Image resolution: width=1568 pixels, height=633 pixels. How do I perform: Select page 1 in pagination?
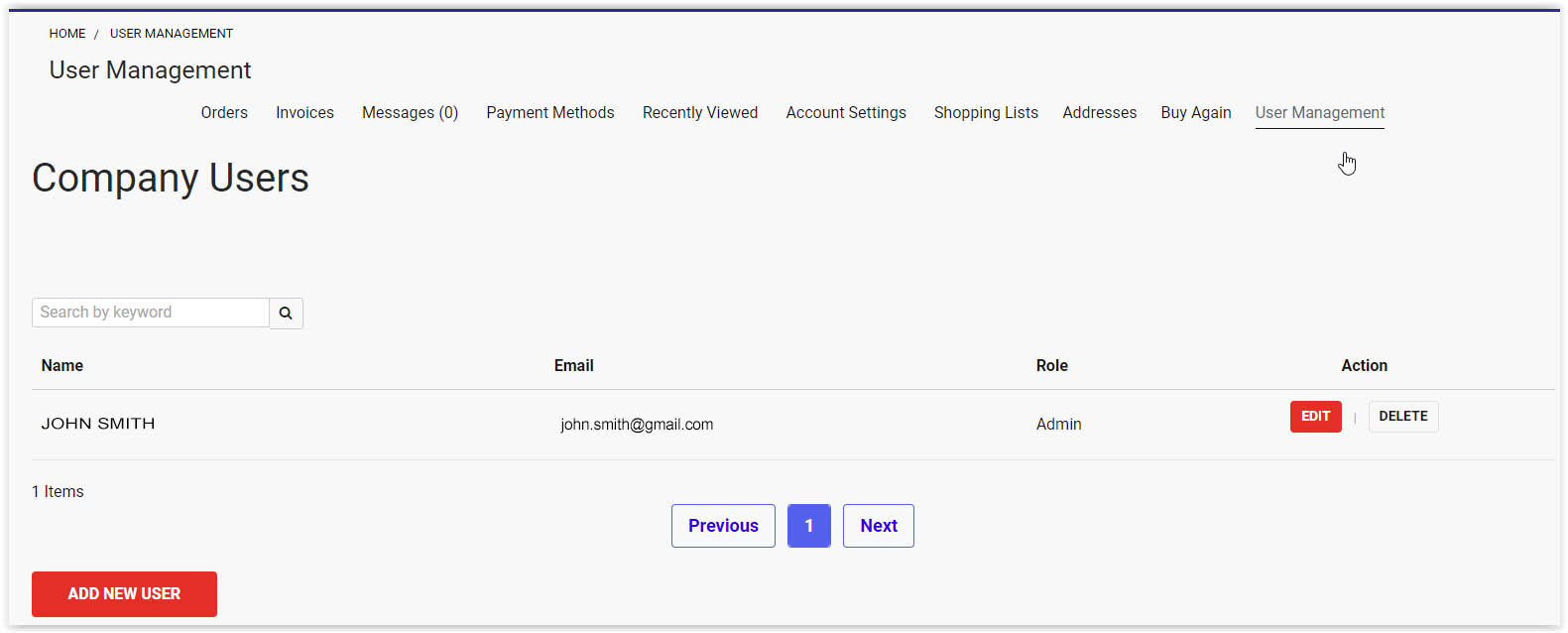809,526
